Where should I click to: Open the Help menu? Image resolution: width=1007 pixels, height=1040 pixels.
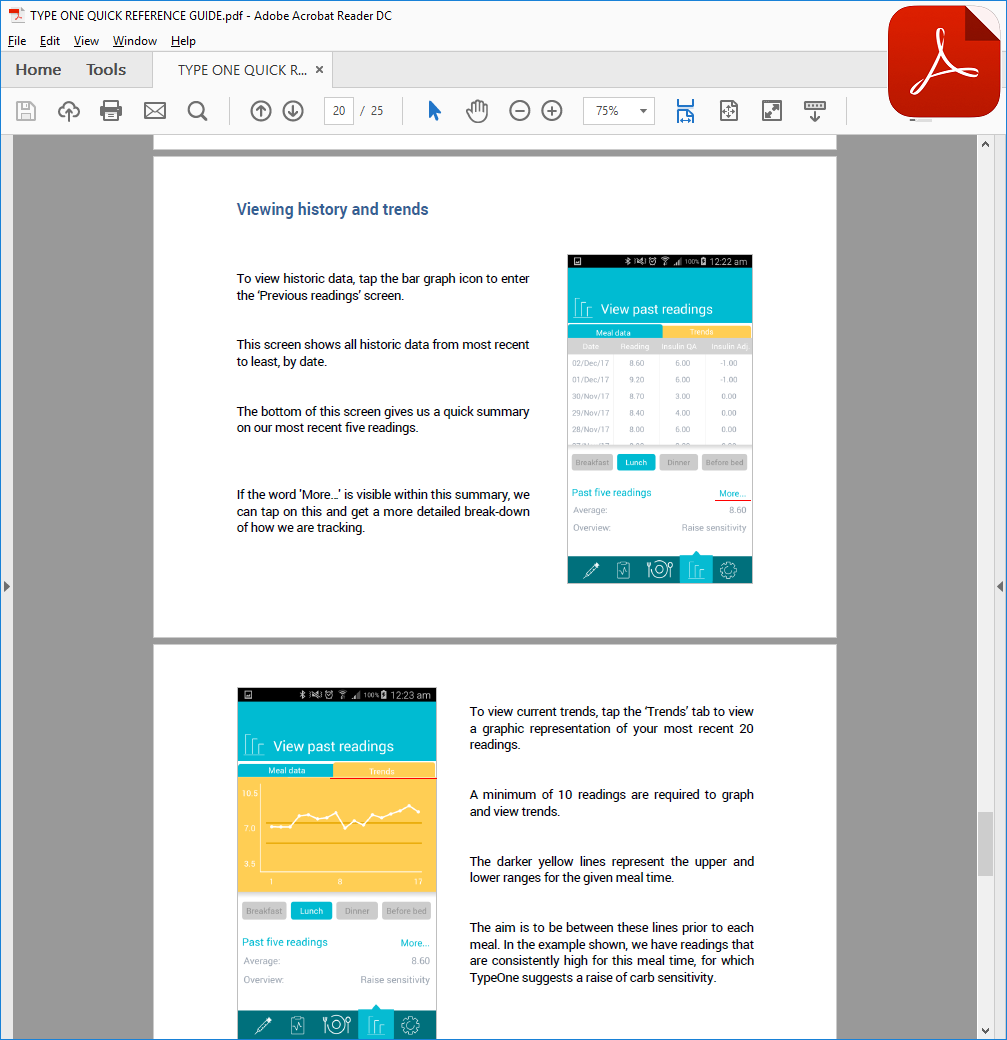pyautogui.click(x=183, y=41)
